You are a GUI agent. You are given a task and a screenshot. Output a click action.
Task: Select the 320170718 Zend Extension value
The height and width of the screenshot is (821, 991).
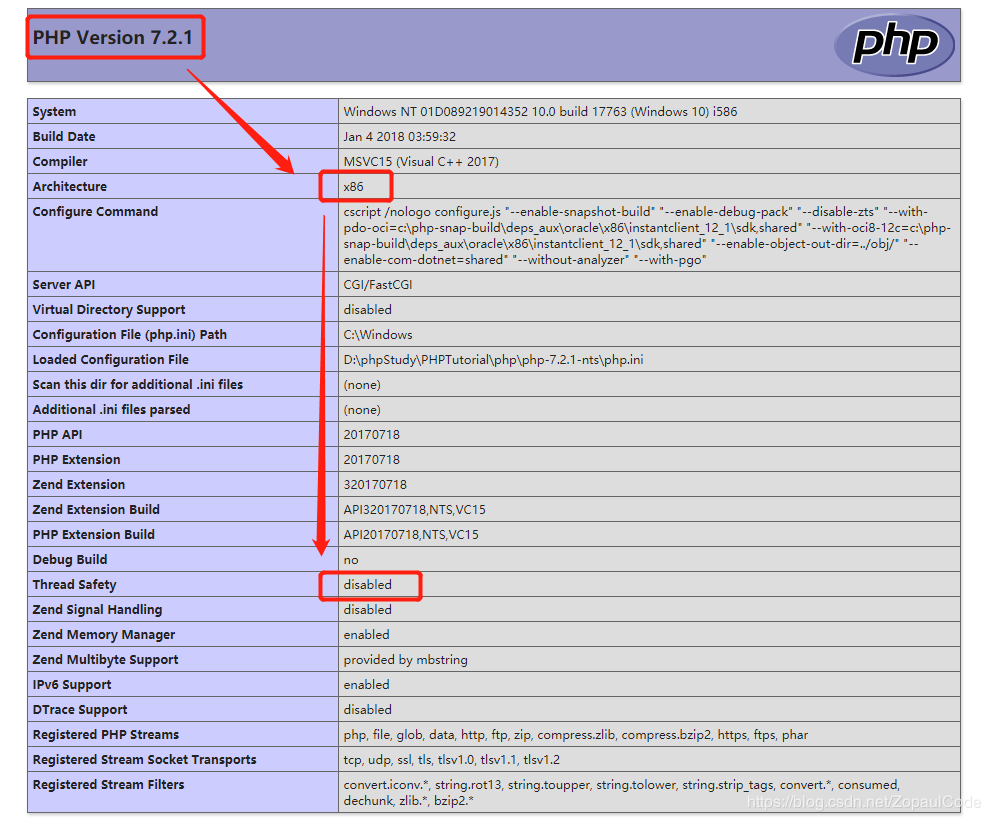(x=375, y=485)
